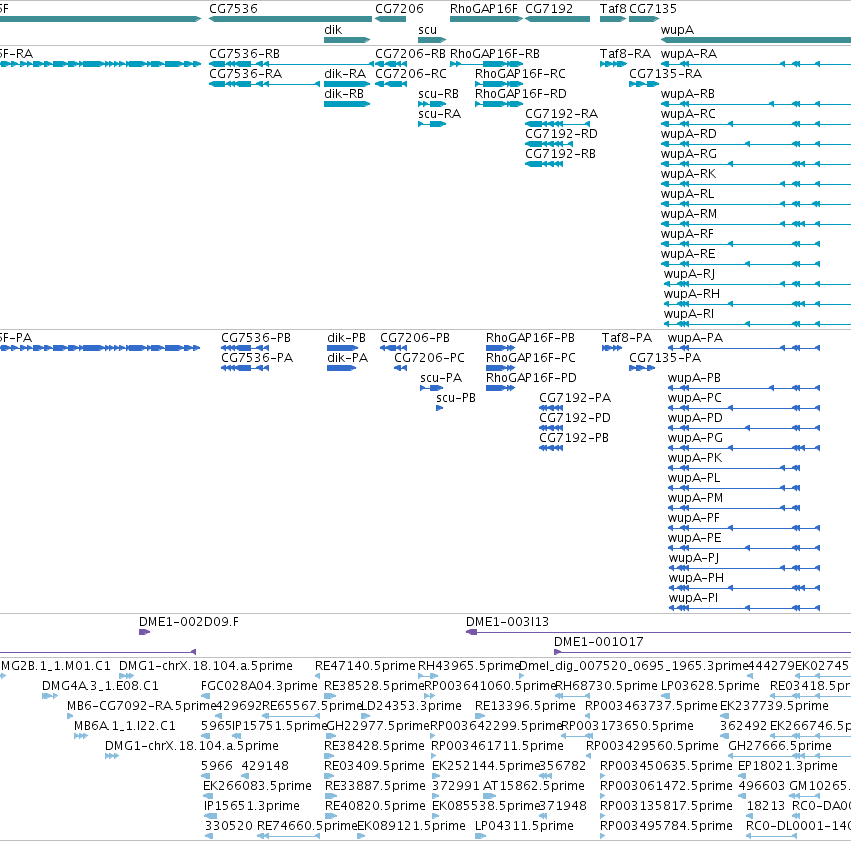Open the purple DME1-002D09.F feature
The image size is (851, 841).
coord(144,632)
